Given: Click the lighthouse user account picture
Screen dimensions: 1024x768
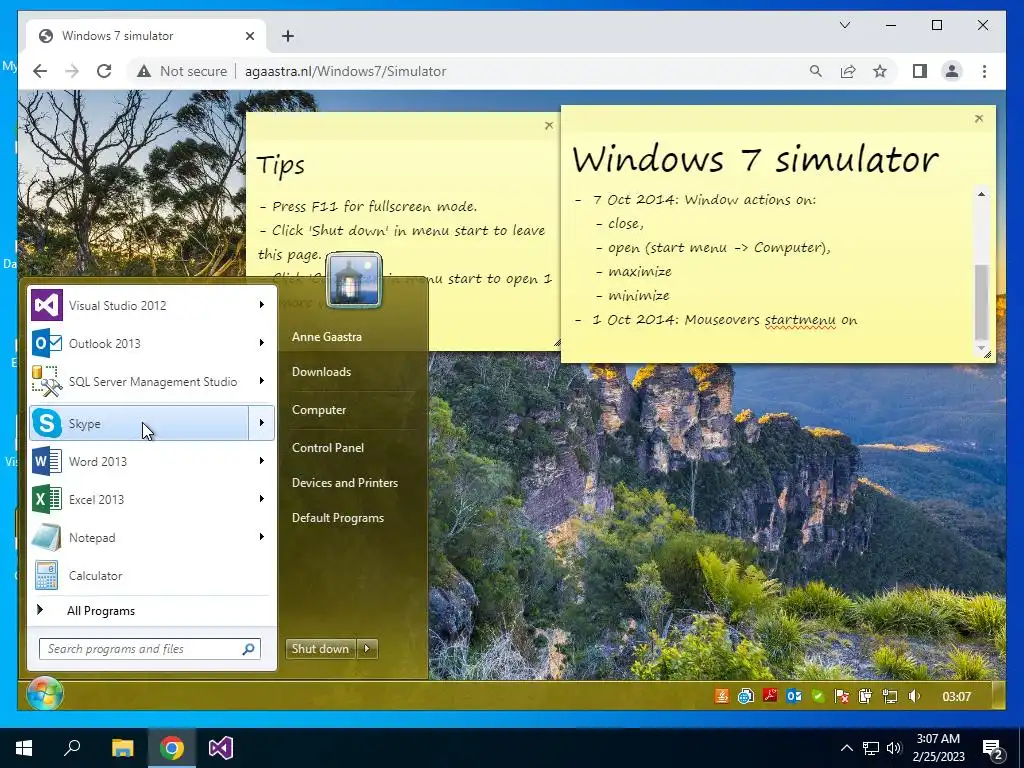Looking at the screenshot, I should [x=353, y=280].
